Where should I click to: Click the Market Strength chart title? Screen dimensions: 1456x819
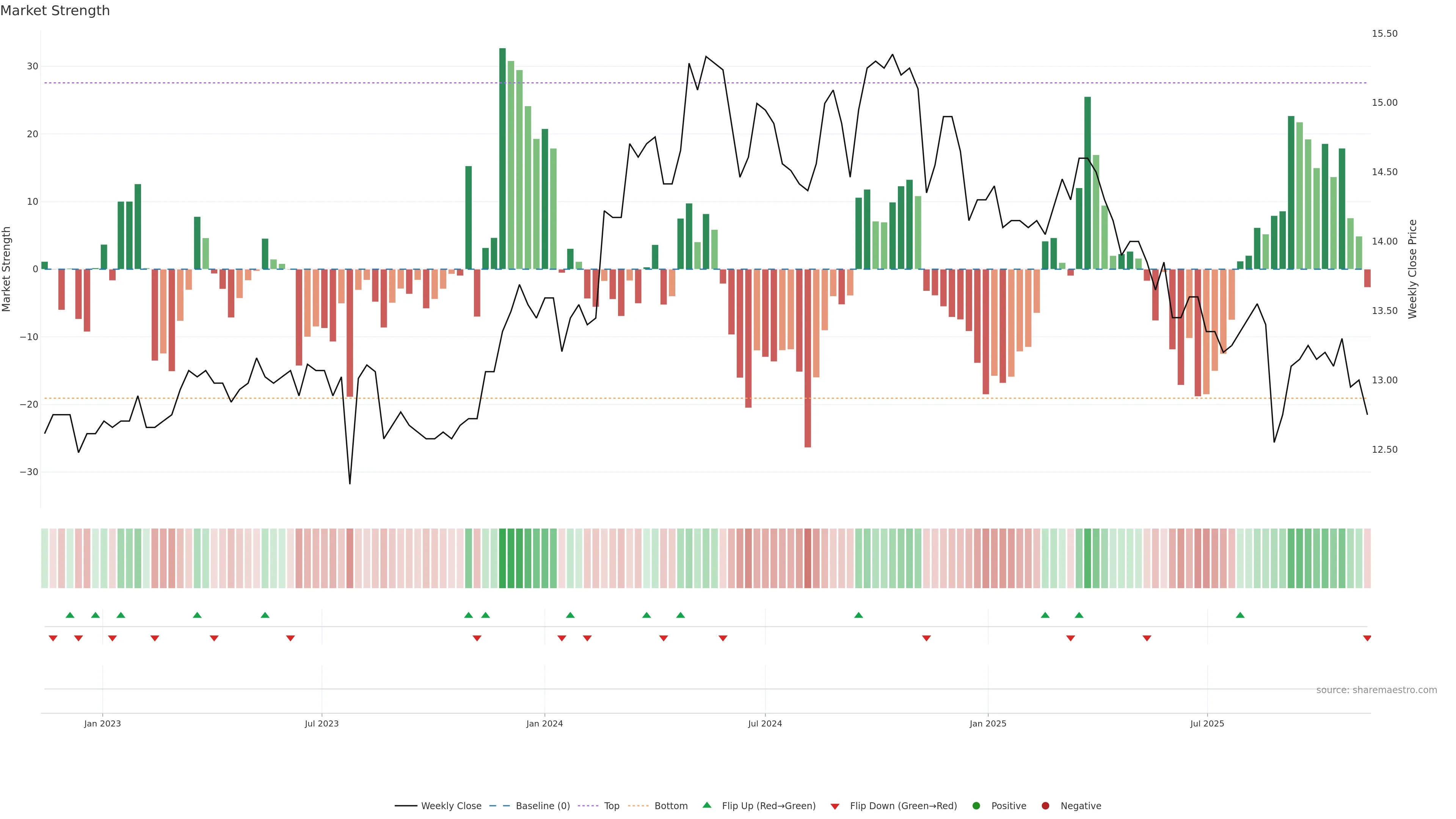pyautogui.click(x=55, y=11)
